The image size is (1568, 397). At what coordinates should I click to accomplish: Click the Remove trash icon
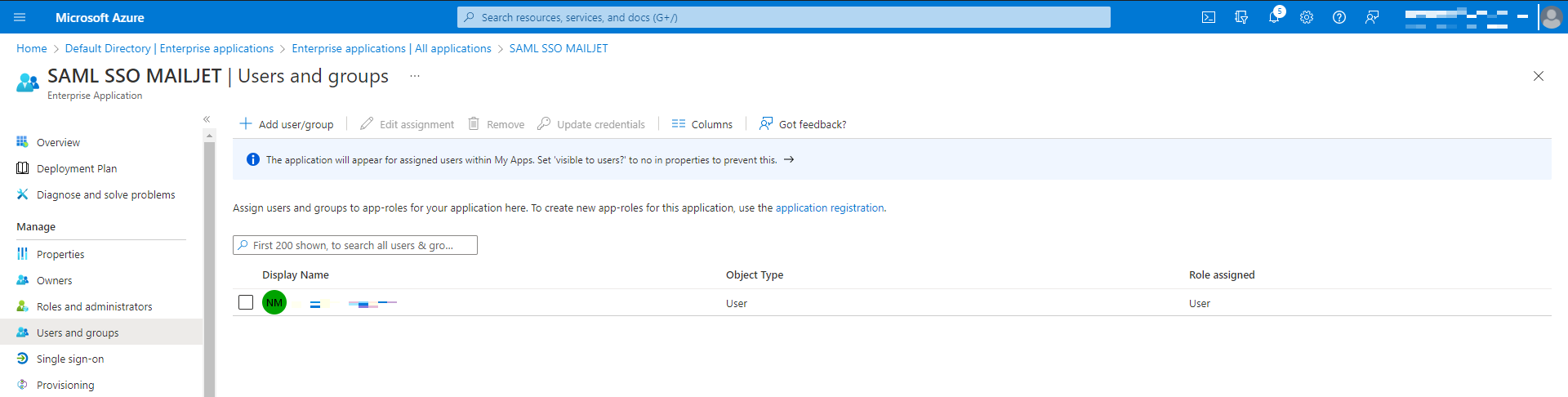pos(474,123)
